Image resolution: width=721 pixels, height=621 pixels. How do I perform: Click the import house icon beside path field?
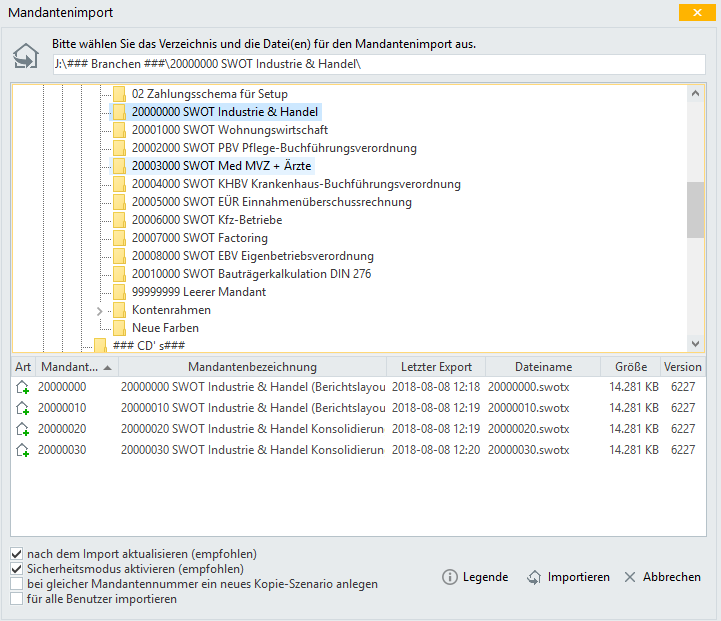(26, 56)
